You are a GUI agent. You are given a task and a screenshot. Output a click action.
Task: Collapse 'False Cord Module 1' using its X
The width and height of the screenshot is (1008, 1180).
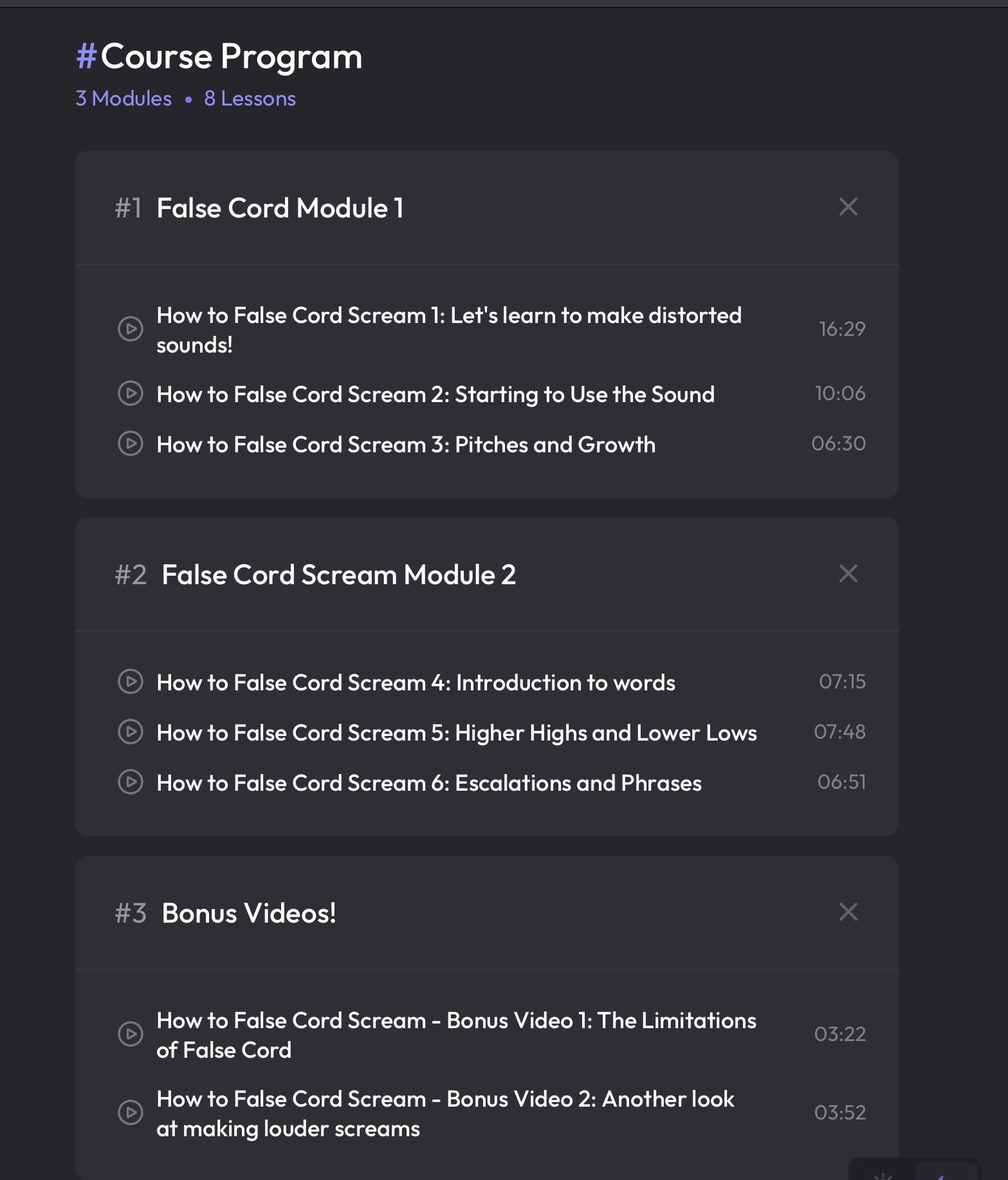point(848,207)
